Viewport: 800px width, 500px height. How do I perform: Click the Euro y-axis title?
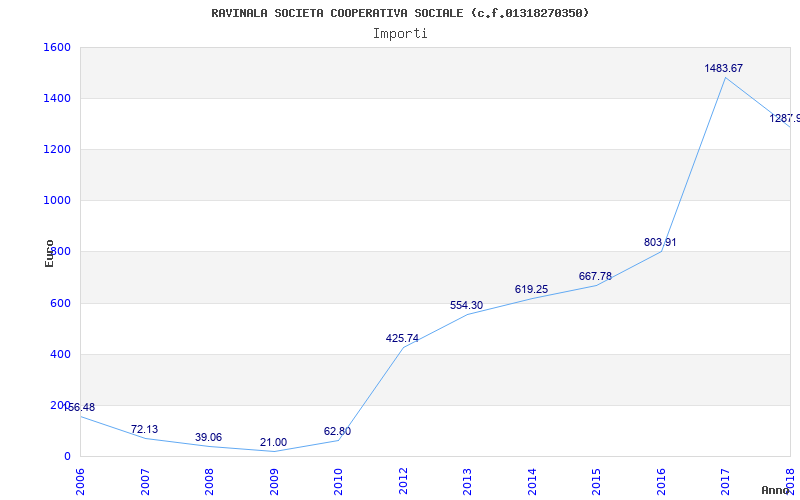pyautogui.click(x=49, y=253)
